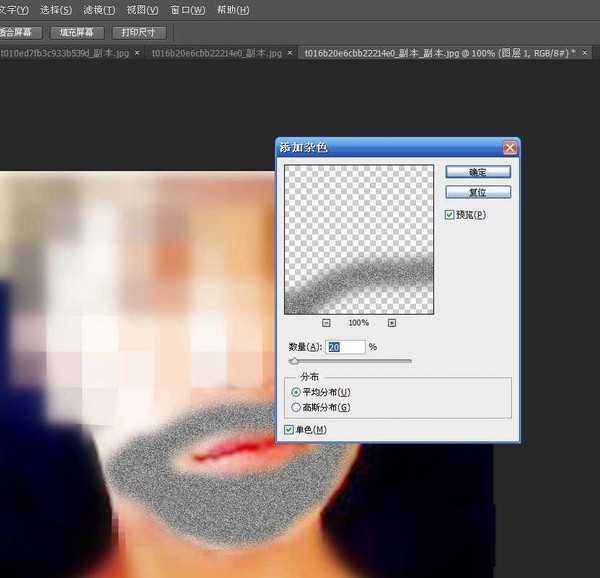Open the 选择(S) select menu

(54, 10)
